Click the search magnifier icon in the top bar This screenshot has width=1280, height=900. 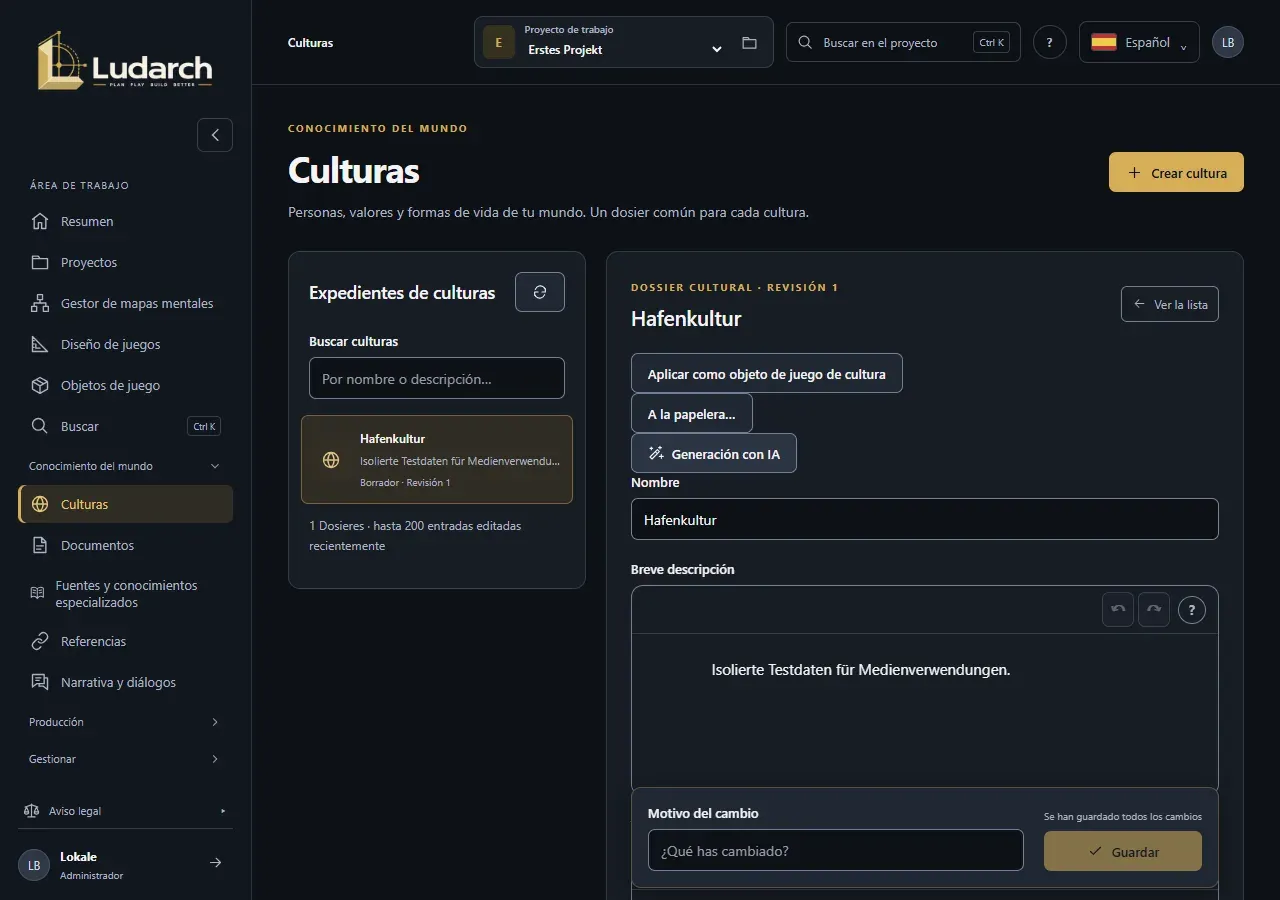805,43
